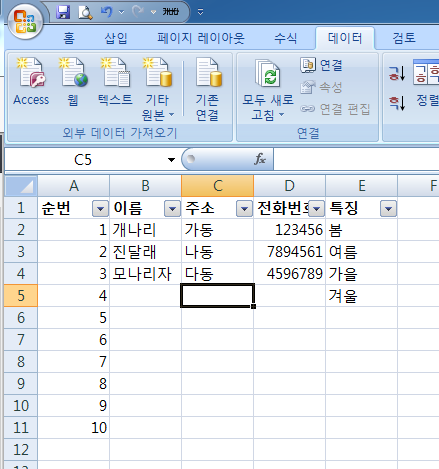Select column A header
This screenshot has width=439, height=469.
[74, 186]
